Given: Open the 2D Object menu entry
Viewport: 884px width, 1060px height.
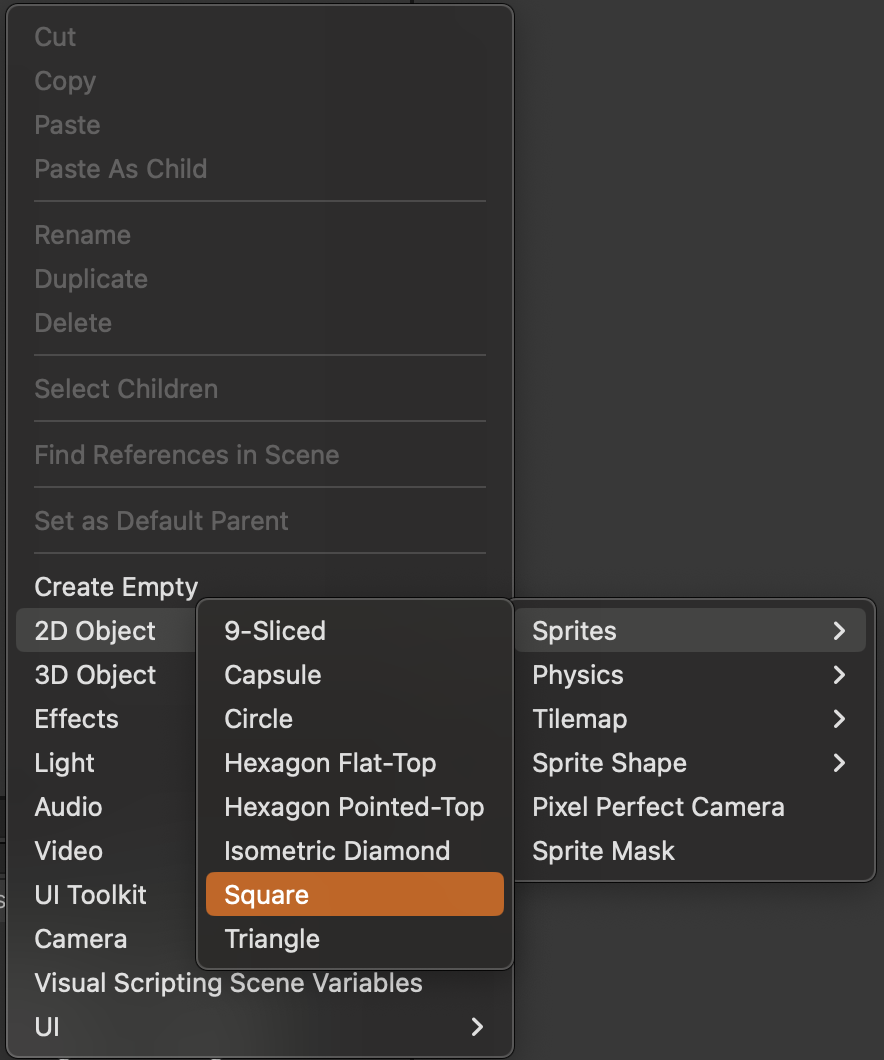Looking at the screenshot, I should click(x=95, y=631).
